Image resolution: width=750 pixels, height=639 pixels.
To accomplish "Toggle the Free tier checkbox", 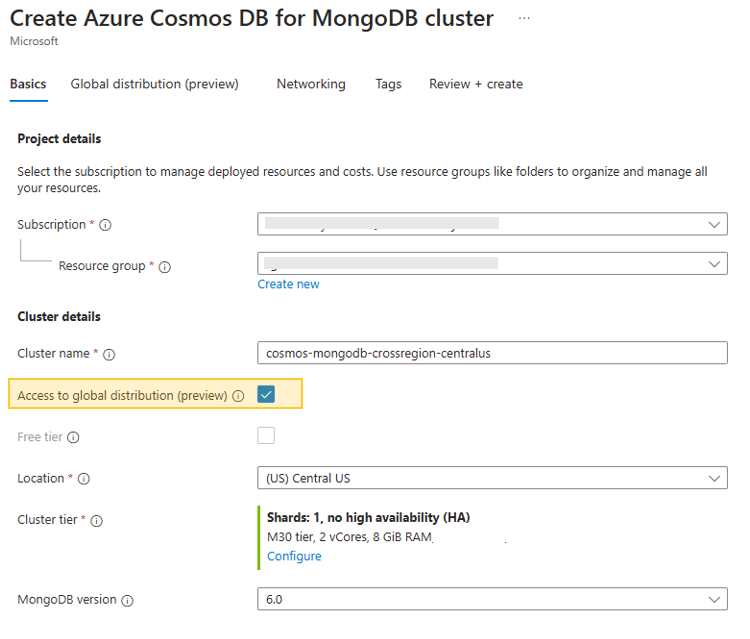I will point(266,436).
